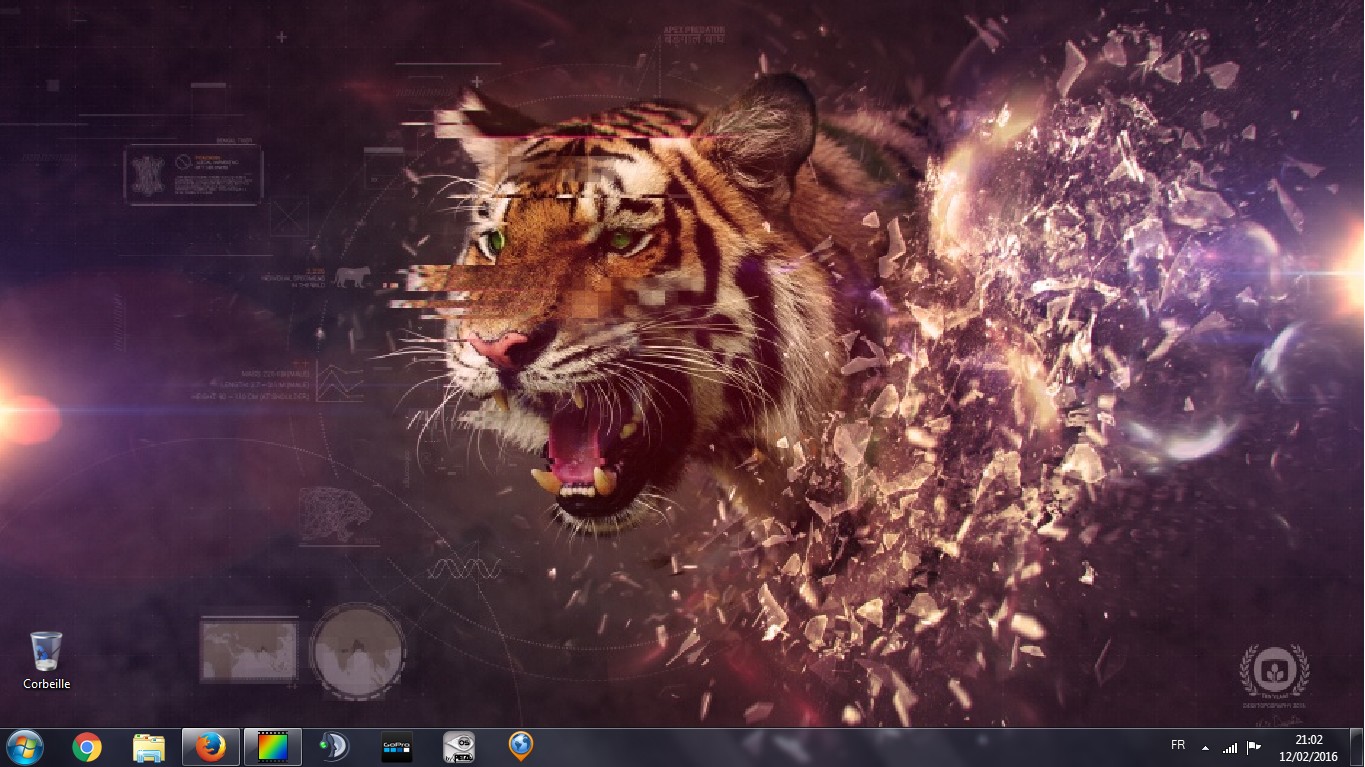The height and width of the screenshot is (767, 1365).
Task: Switch to the Firefox window
Action: pos(210,747)
